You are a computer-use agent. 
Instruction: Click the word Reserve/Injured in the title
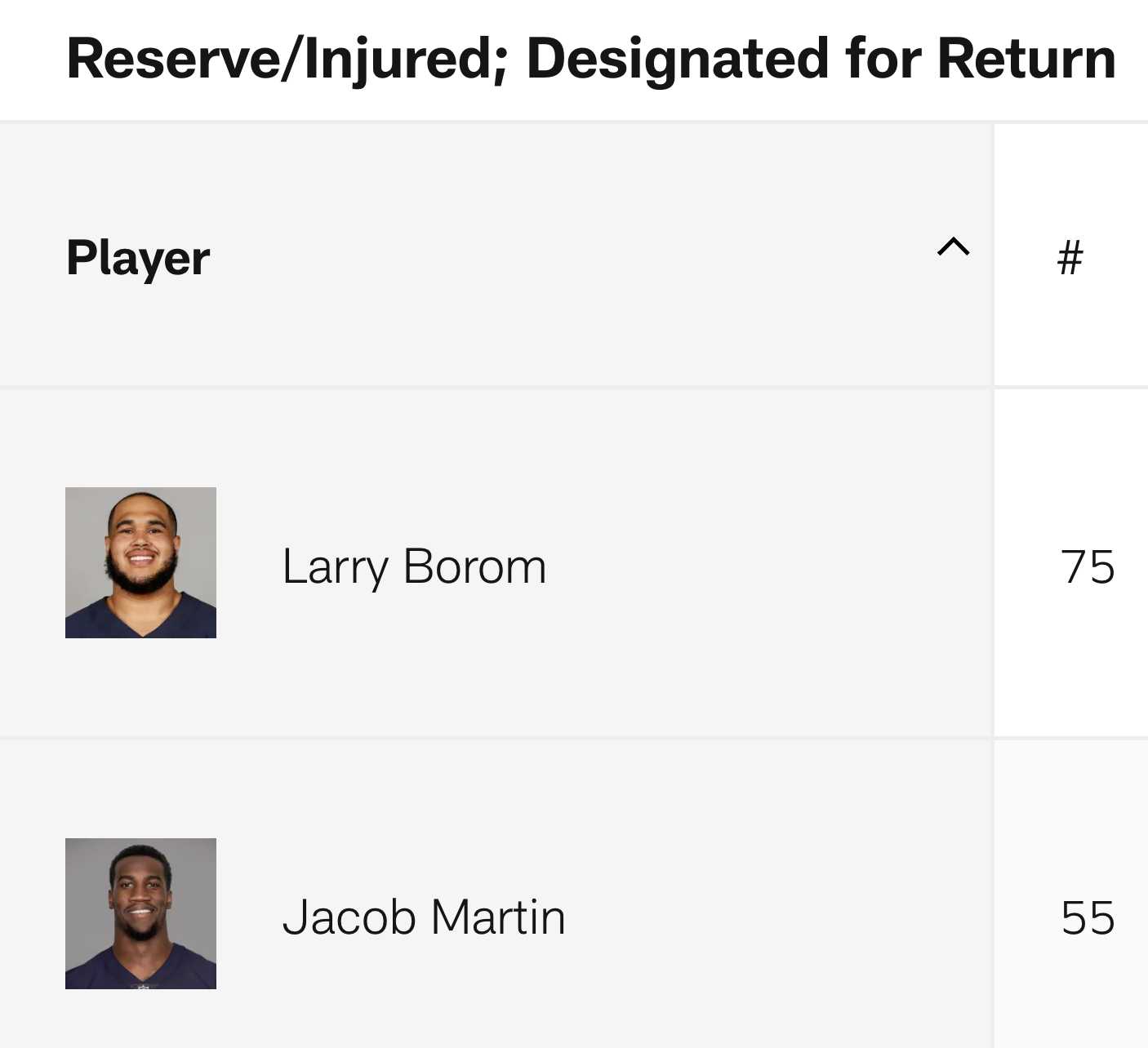pos(287,60)
